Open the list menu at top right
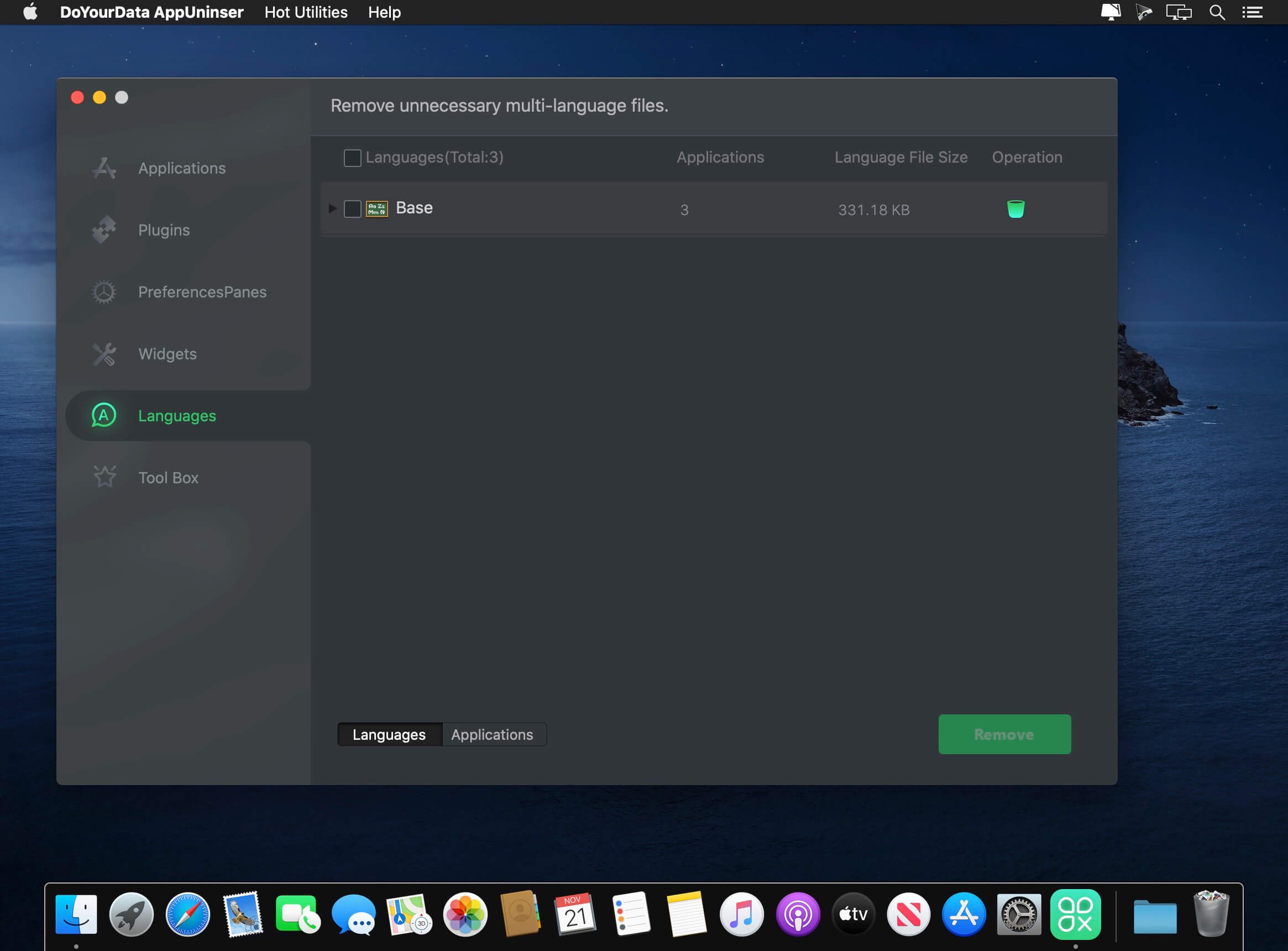The height and width of the screenshot is (951, 1288). click(x=1252, y=12)
